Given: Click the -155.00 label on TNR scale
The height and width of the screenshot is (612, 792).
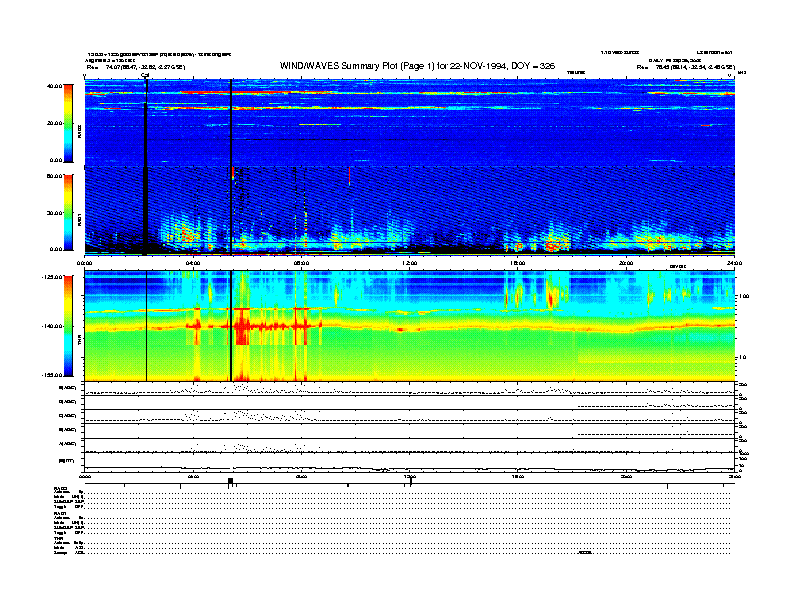Looking at the screenshot, I should point(52,374).
